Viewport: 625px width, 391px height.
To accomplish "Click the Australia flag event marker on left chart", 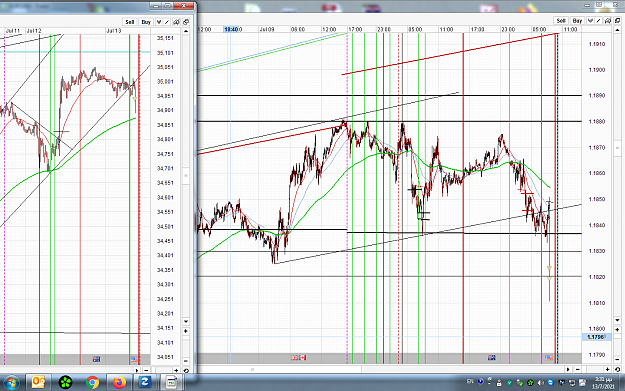I will click(x=96, y=359).
